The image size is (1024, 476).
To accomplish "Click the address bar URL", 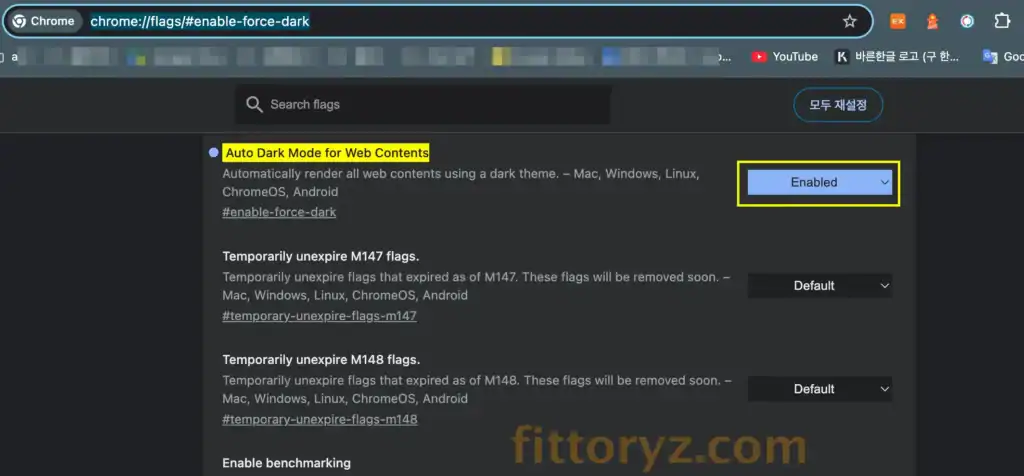I will [200, 22].
